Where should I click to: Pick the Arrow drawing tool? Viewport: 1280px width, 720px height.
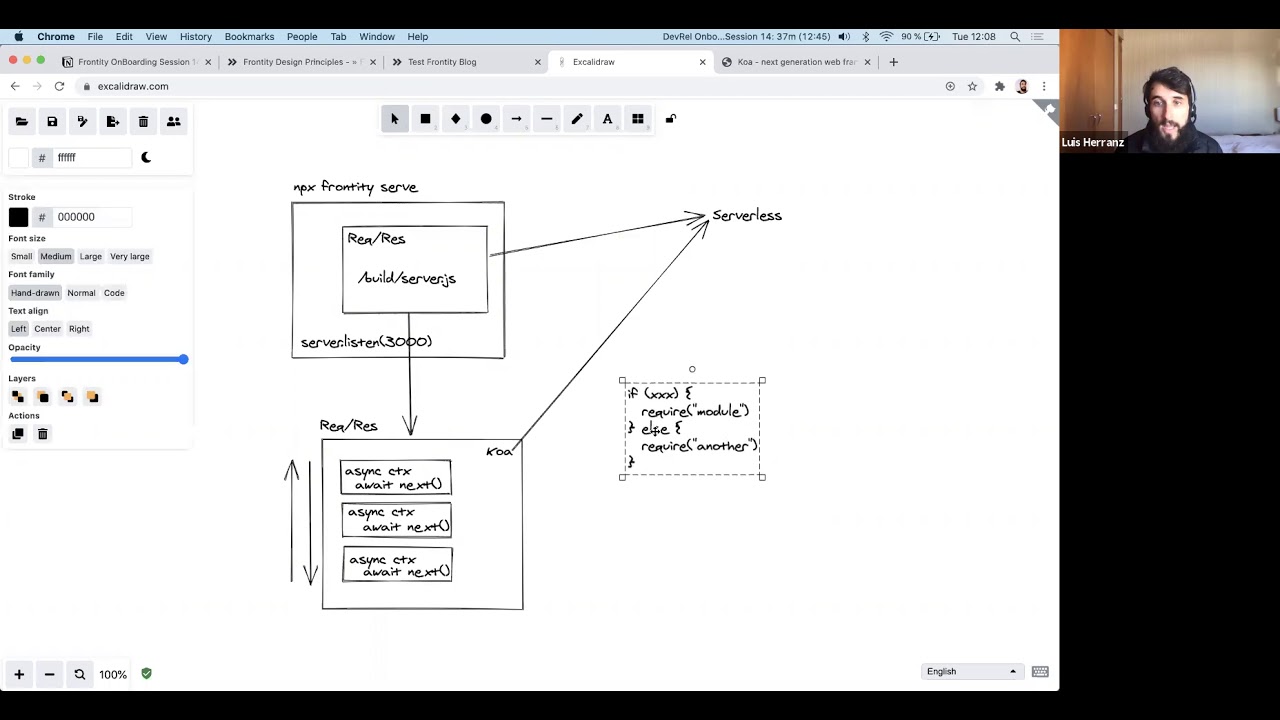coord(516,119)
